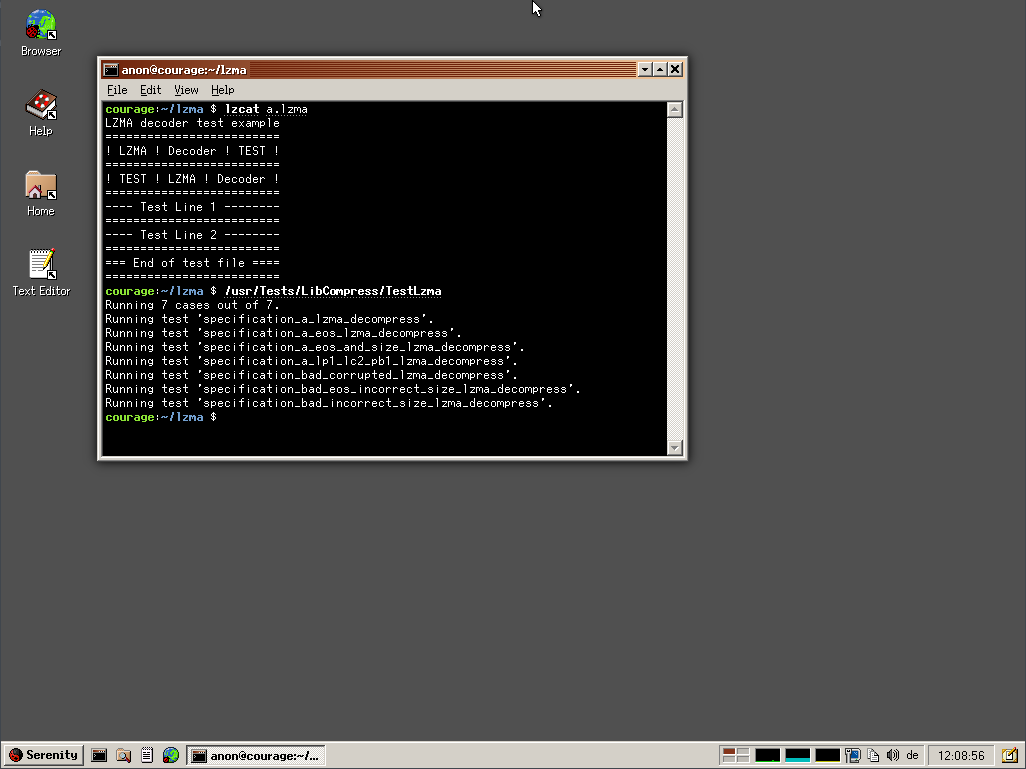Viewport: 1026px width, 769px height.
Task: Click '=== End of test file ====' output
Action: coord(192,263)
